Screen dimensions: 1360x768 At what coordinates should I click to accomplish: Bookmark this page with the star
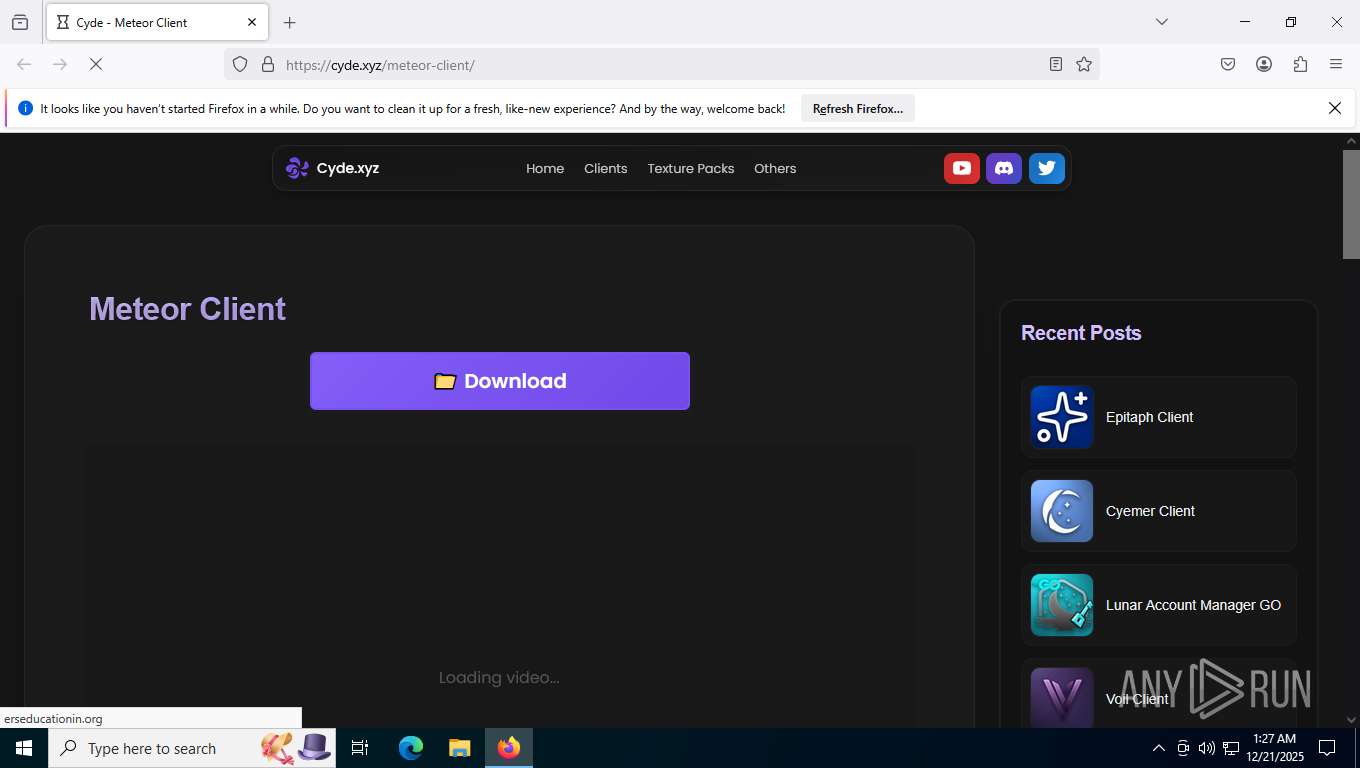pos(1084,64)
